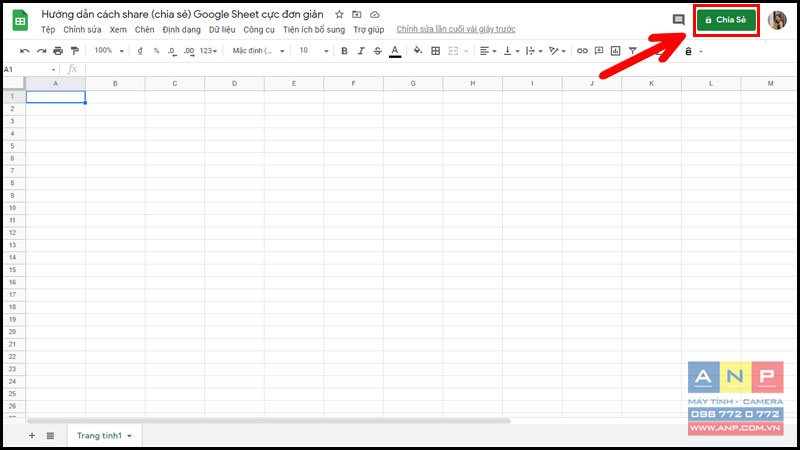This screenshot has height=450, width=800.
Task: Select the Paint format tool
Action: coord(75,51)
